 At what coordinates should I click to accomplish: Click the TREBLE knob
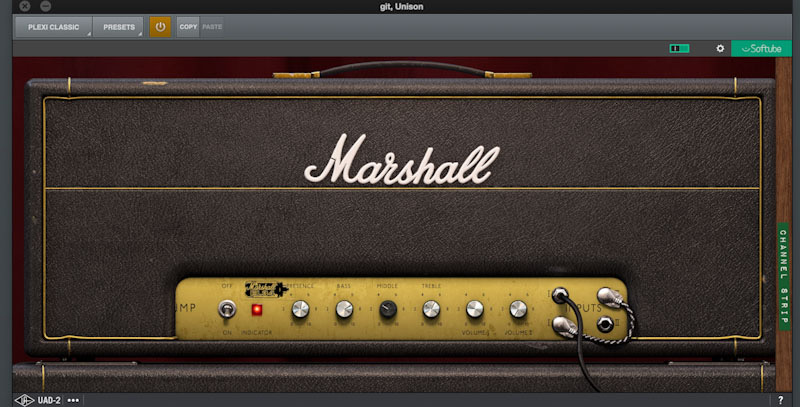point(431,309)
